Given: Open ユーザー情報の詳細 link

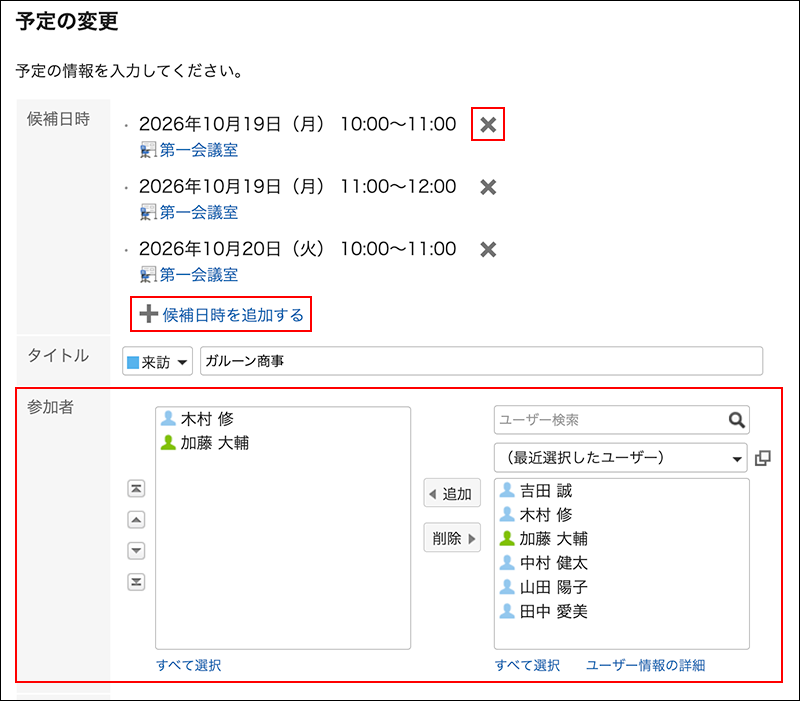Looking at the screenshot, I should click(x=645, y=665).
